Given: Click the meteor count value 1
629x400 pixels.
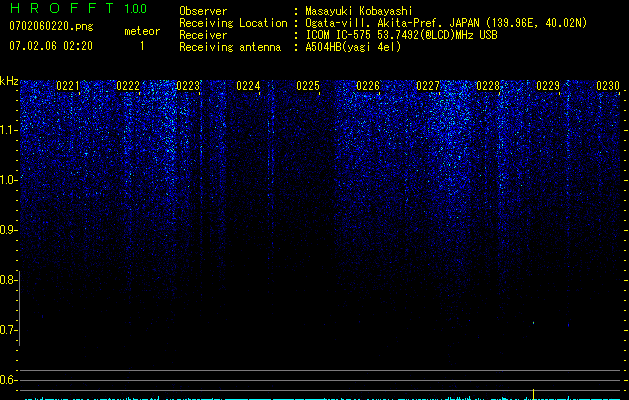Looking at the screenshot, I should (142, 46).
